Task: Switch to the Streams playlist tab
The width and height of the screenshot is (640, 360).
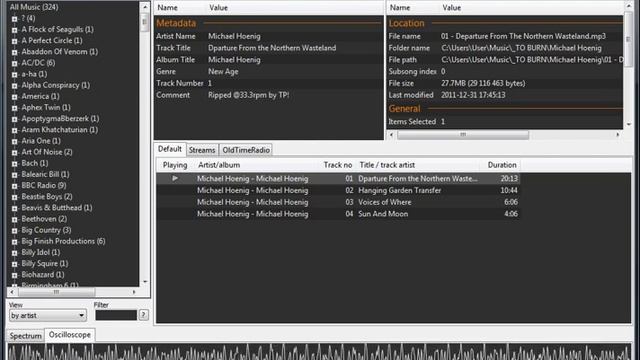Action: [x=202, y=150]
